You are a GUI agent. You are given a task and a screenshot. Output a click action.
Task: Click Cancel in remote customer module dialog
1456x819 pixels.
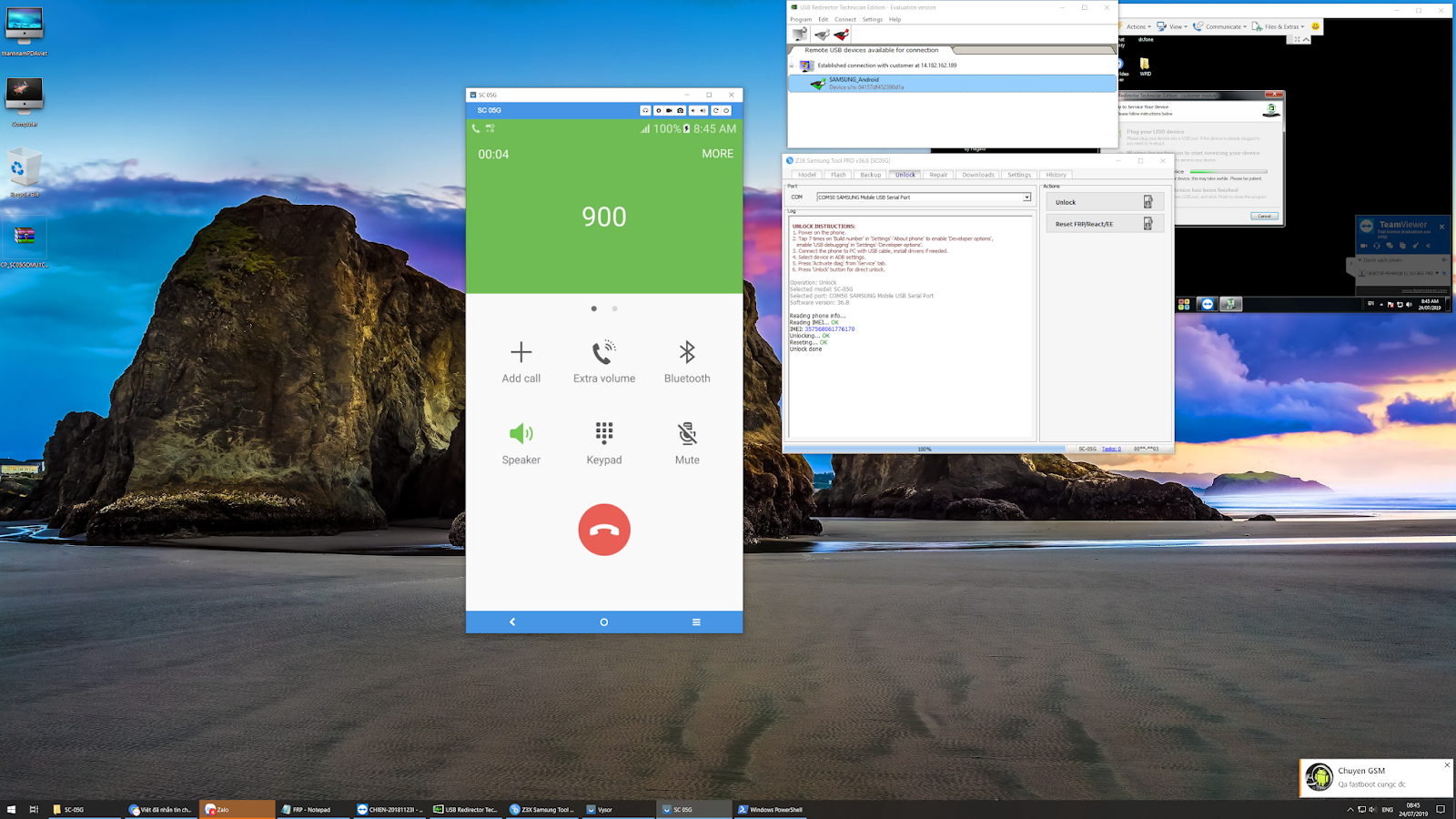(x=1264, y=216)
